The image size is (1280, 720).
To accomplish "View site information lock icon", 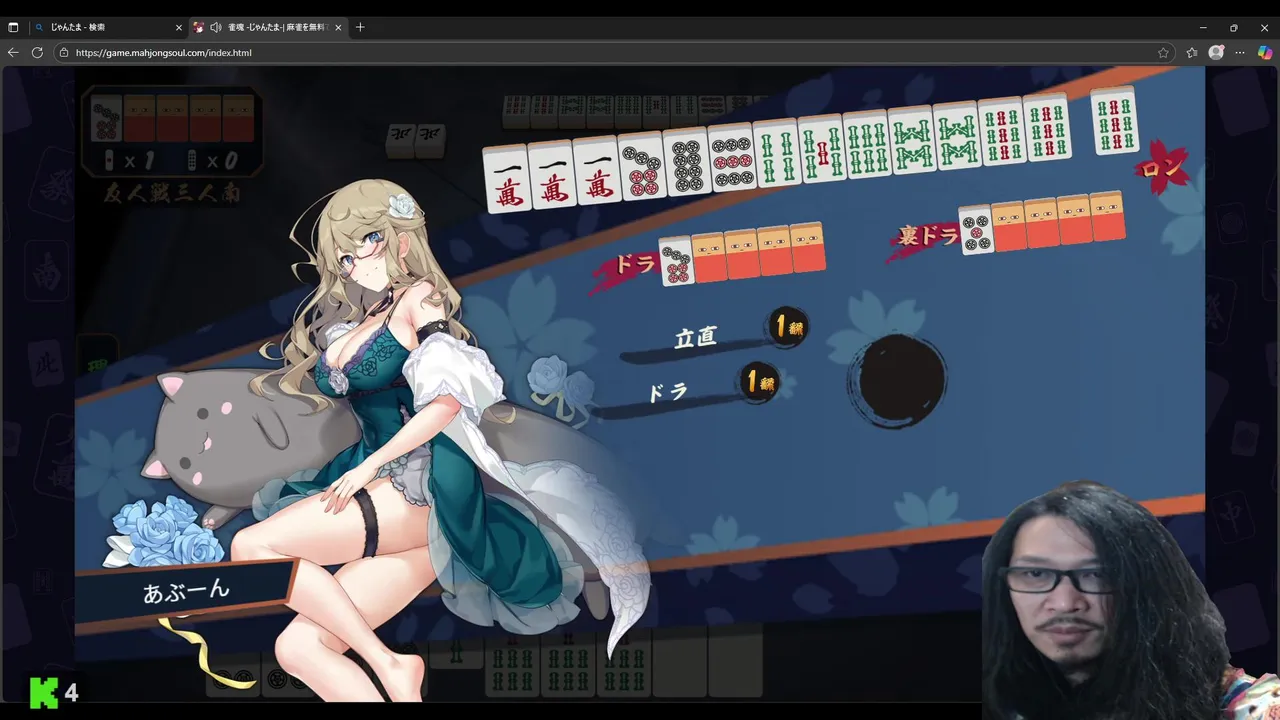I will pyautogui.click(x=64, y=52).
